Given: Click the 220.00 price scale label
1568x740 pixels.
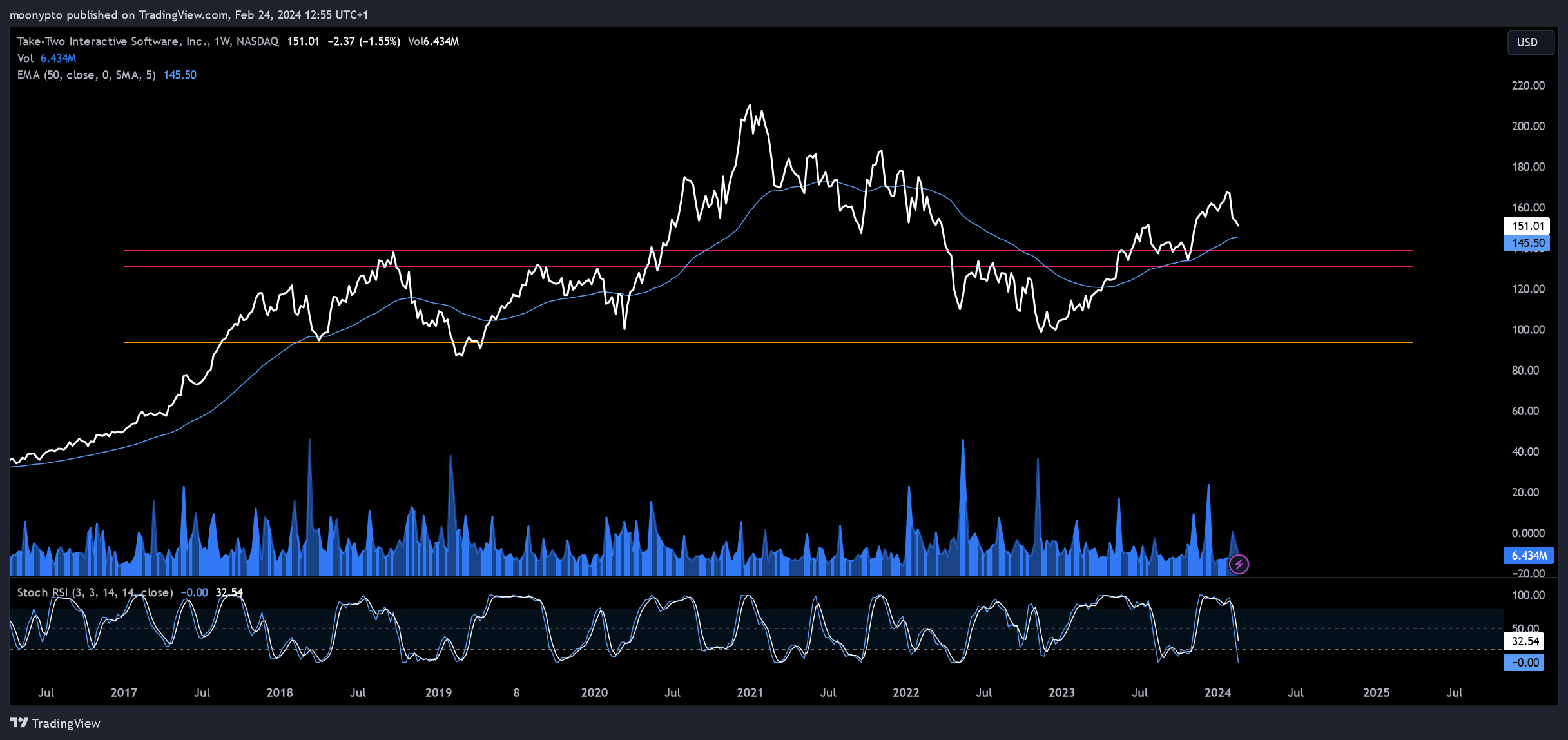Looking at the screenshot, I should (1528, 86).
